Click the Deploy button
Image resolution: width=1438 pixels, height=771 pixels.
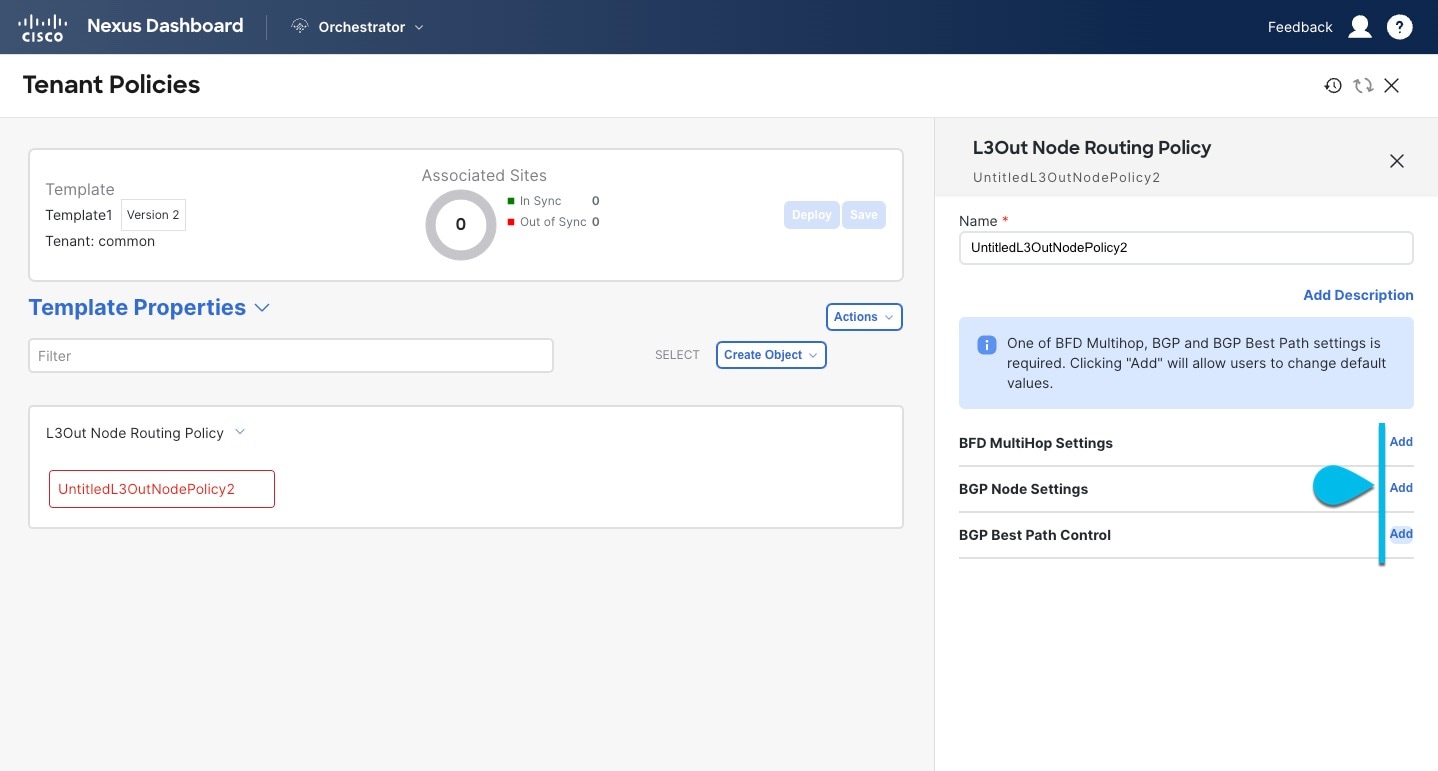tap(812, 215)
